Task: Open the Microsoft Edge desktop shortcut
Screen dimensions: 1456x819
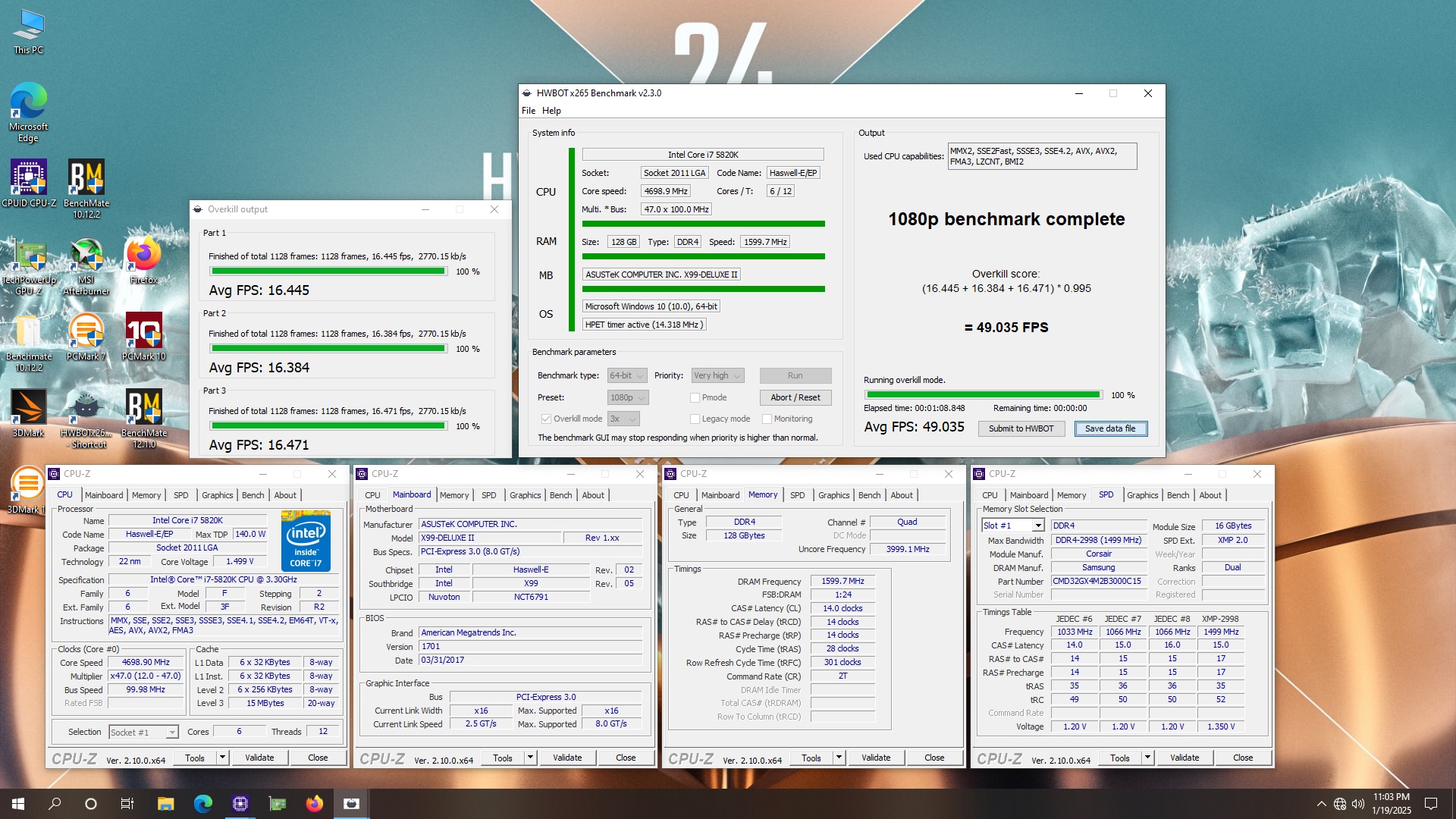Action: coord(28,112)
